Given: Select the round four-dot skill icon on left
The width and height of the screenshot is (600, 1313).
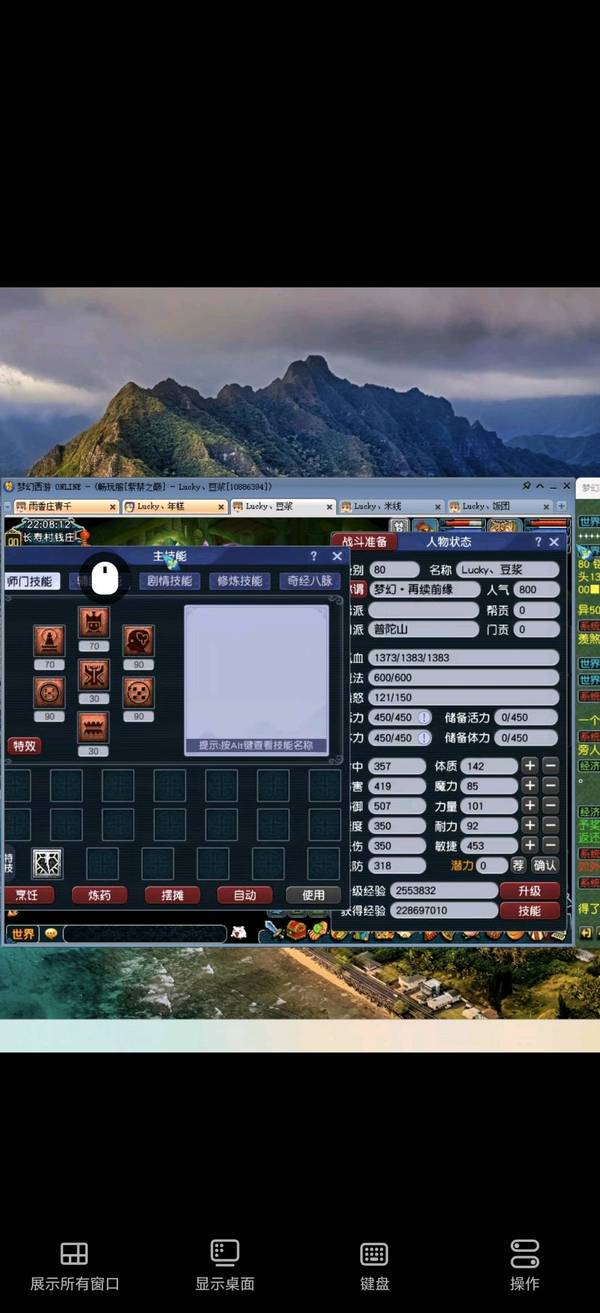Looking at the screenshot, I should tap(49, 692).
